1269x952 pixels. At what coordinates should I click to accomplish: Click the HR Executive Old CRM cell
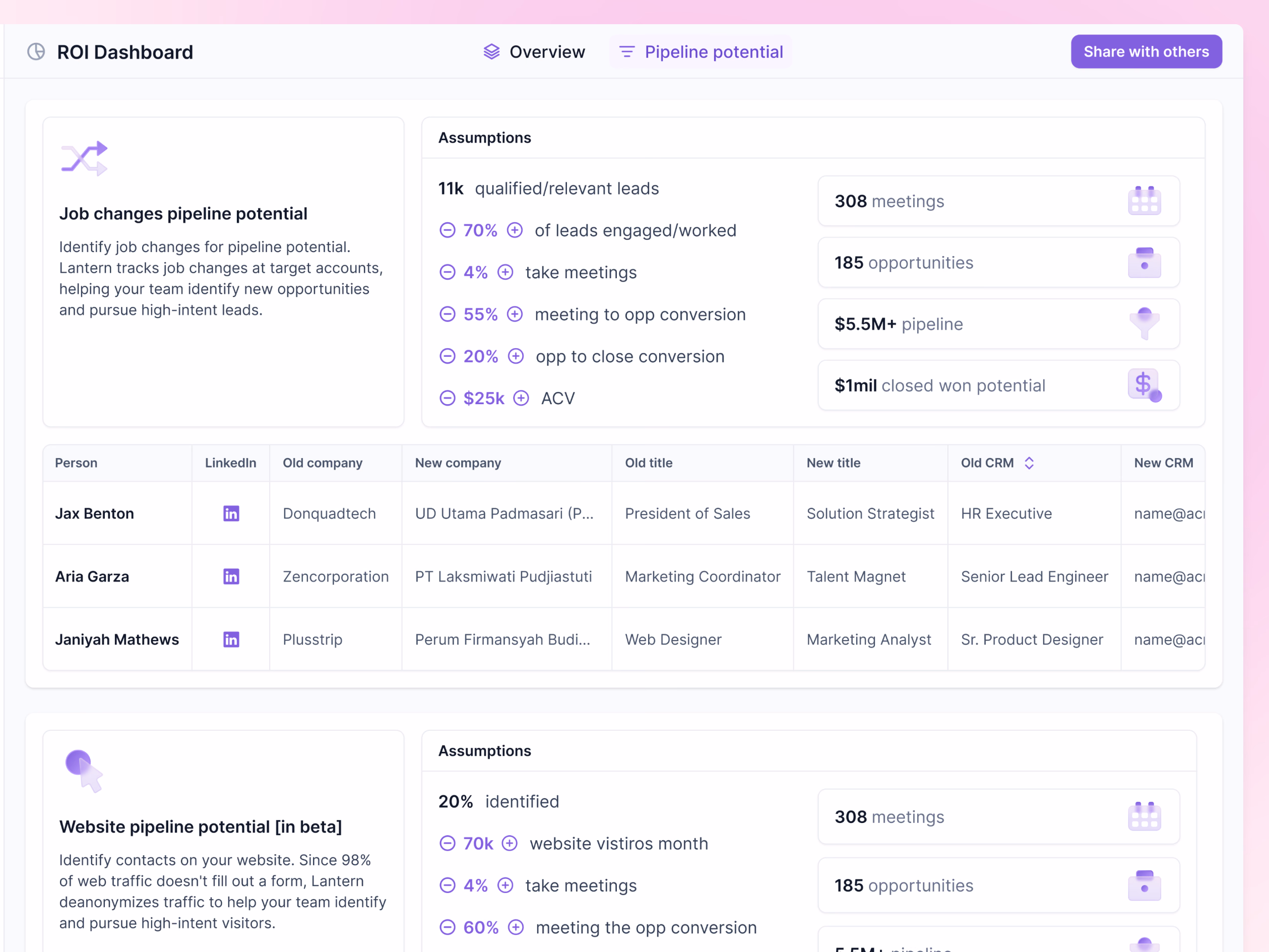1034,514
